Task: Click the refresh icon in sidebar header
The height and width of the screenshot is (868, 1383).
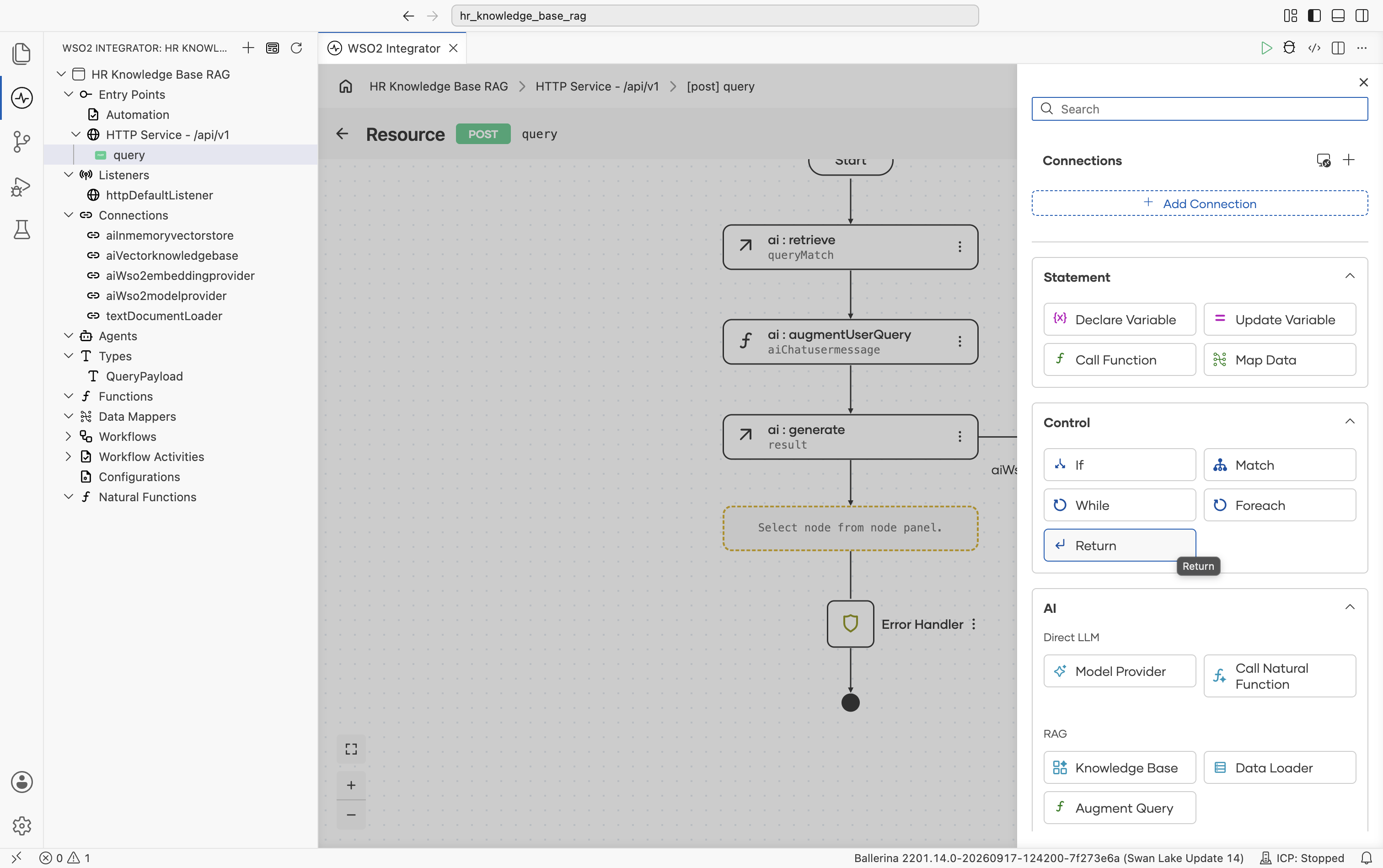Action: click(x=296, y=48)
